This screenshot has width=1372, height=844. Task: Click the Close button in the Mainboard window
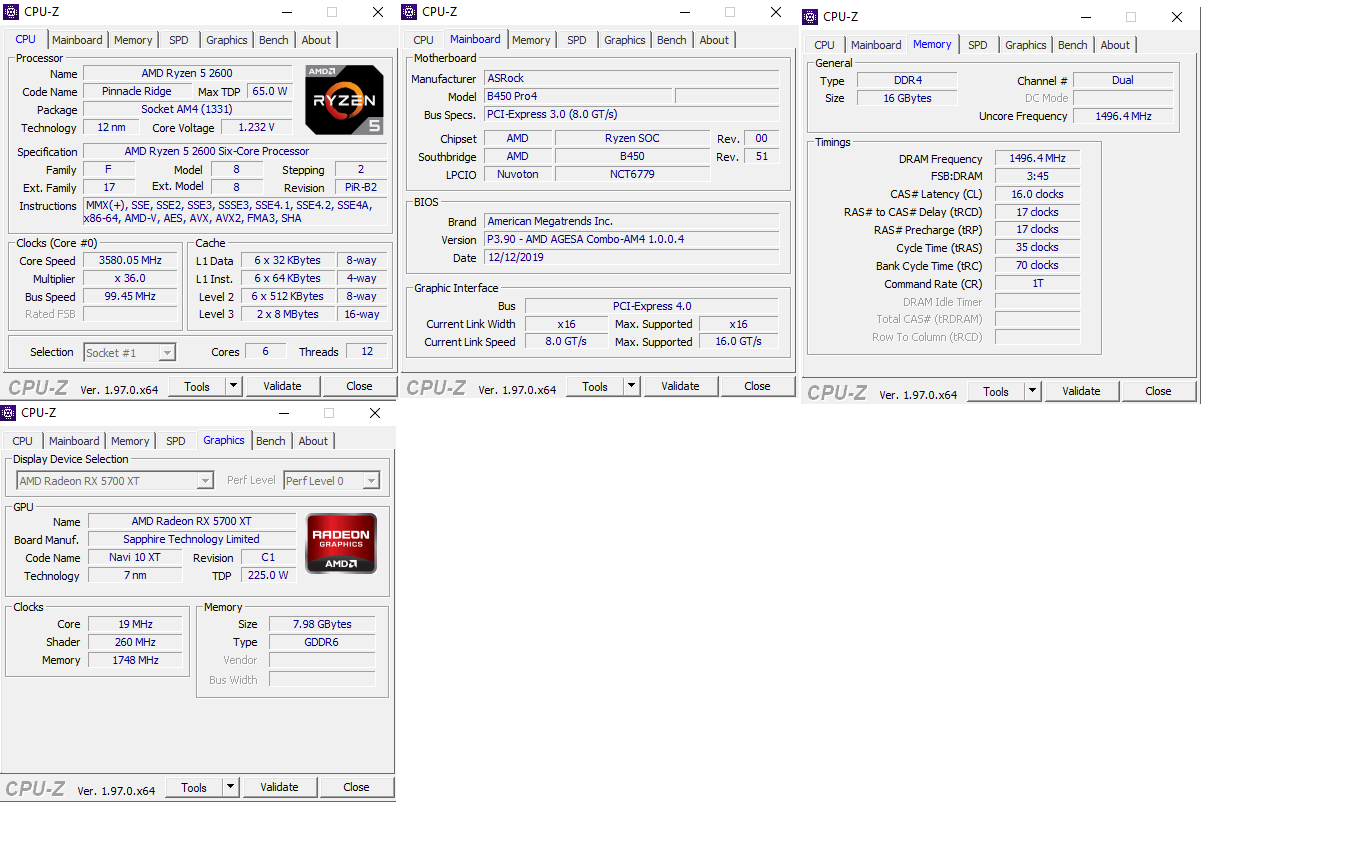click(x=757, y=386)
